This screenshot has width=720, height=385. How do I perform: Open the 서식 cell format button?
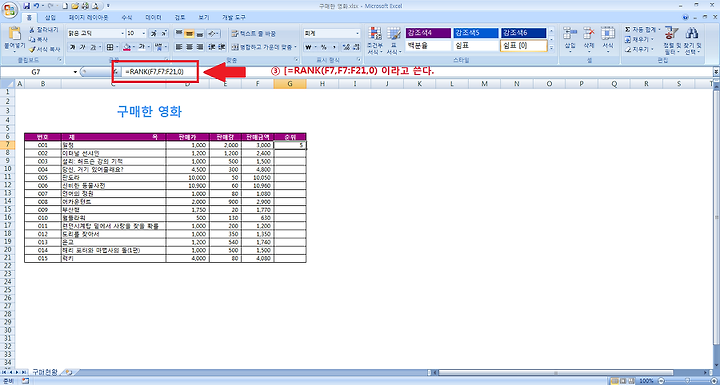pos(608,40)
